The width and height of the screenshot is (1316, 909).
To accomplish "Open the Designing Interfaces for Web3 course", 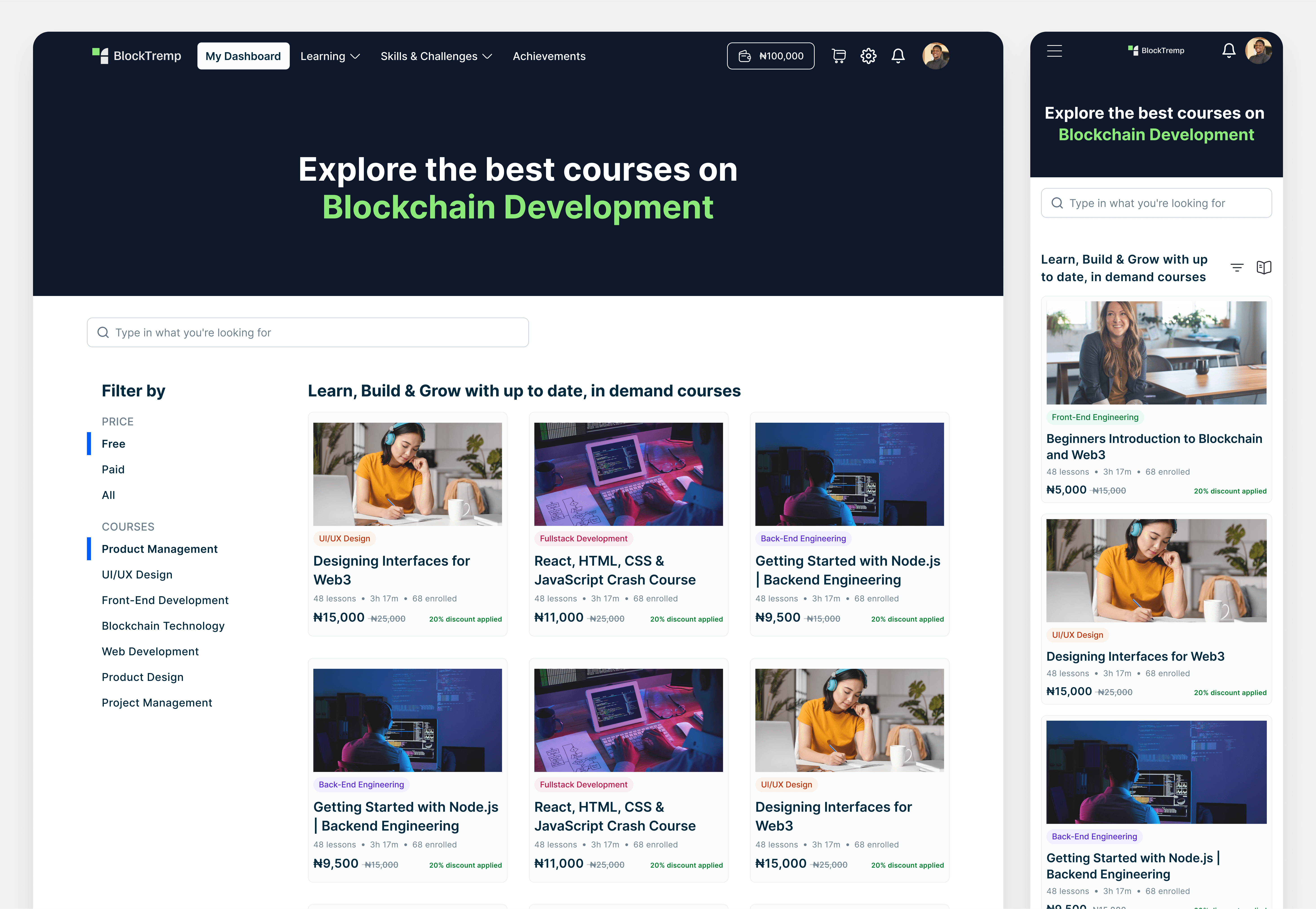I will (392, 569).
